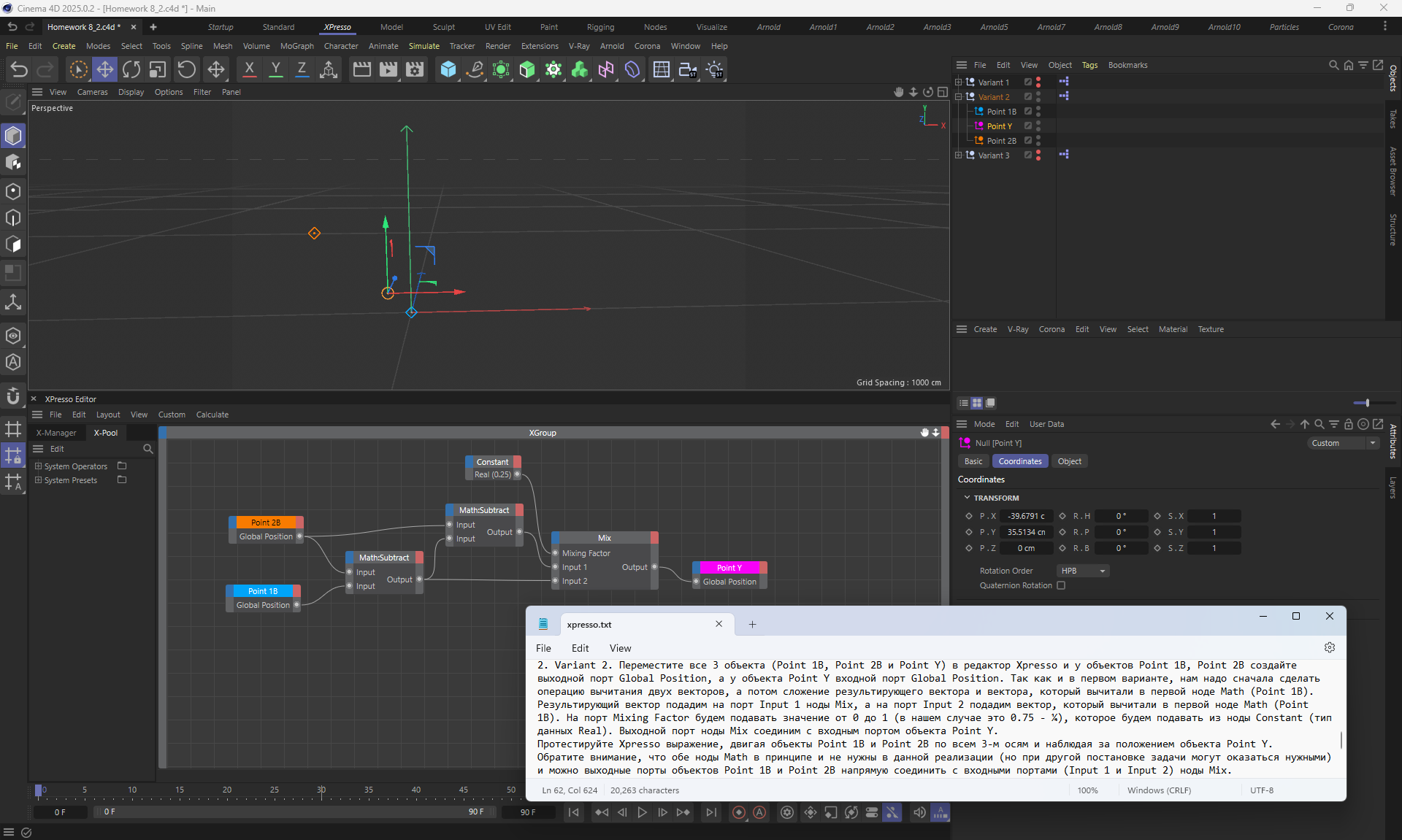Open Rotation Order HPB dropdown
1402x840 pixels.
point(1082,571)
